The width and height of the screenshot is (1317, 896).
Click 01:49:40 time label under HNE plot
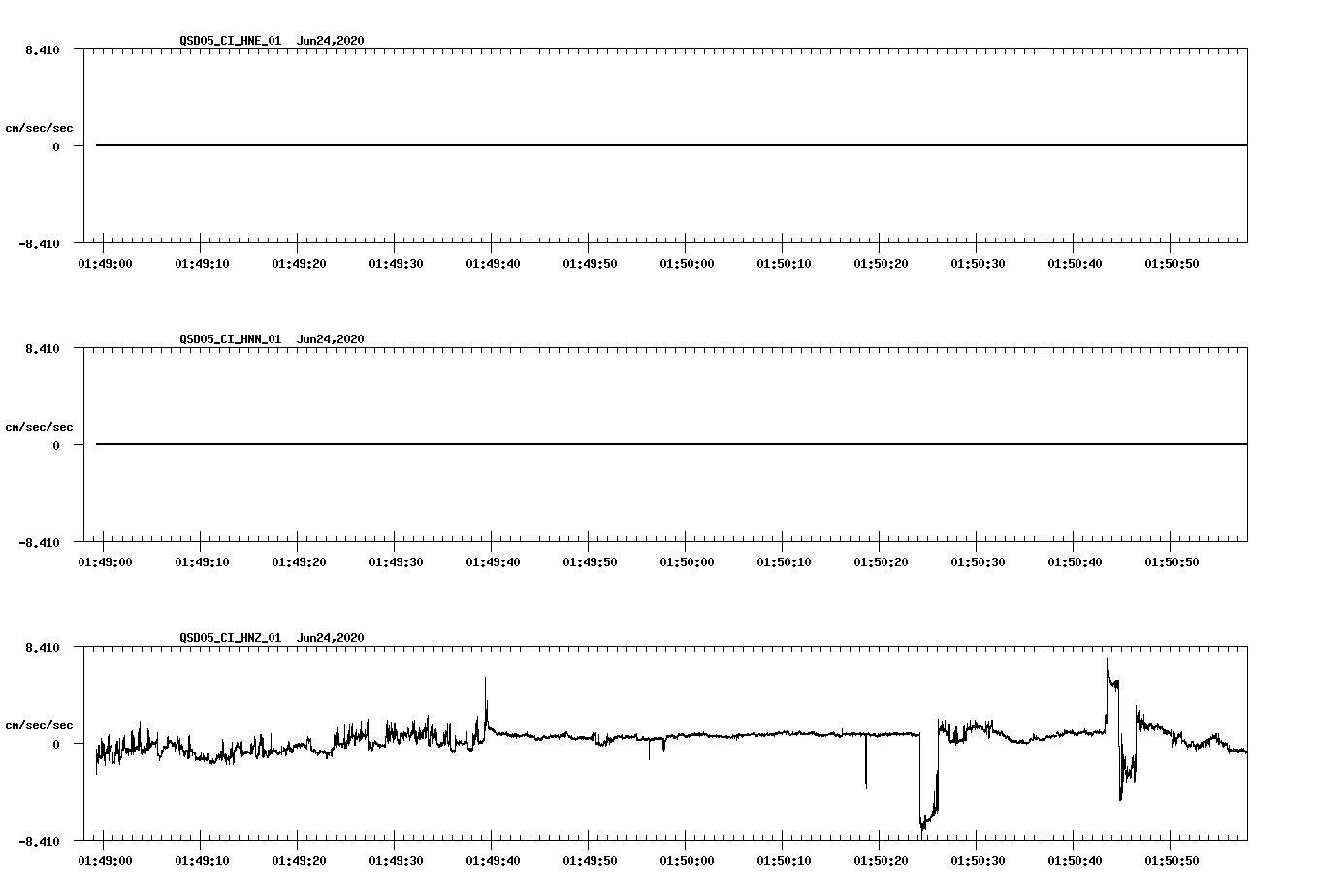click(x=493, y=264)
